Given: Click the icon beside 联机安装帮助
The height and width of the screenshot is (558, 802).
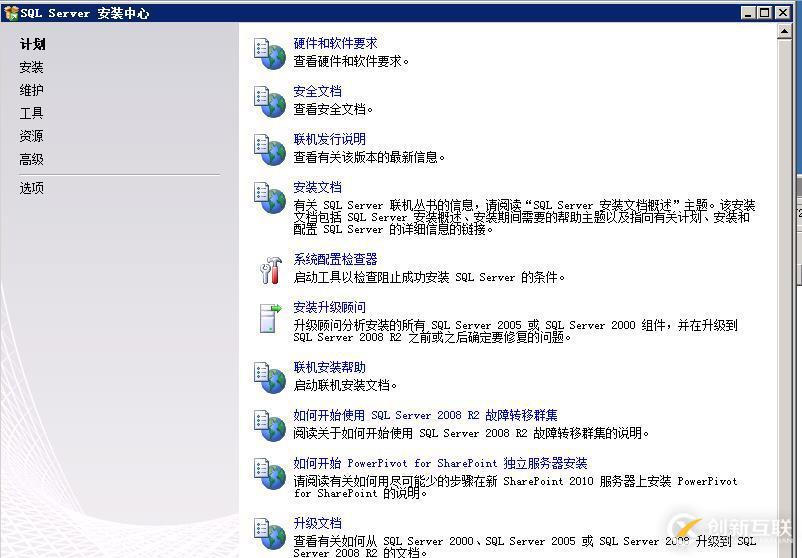Looking at the screenshot, I should tap(270, 377).
